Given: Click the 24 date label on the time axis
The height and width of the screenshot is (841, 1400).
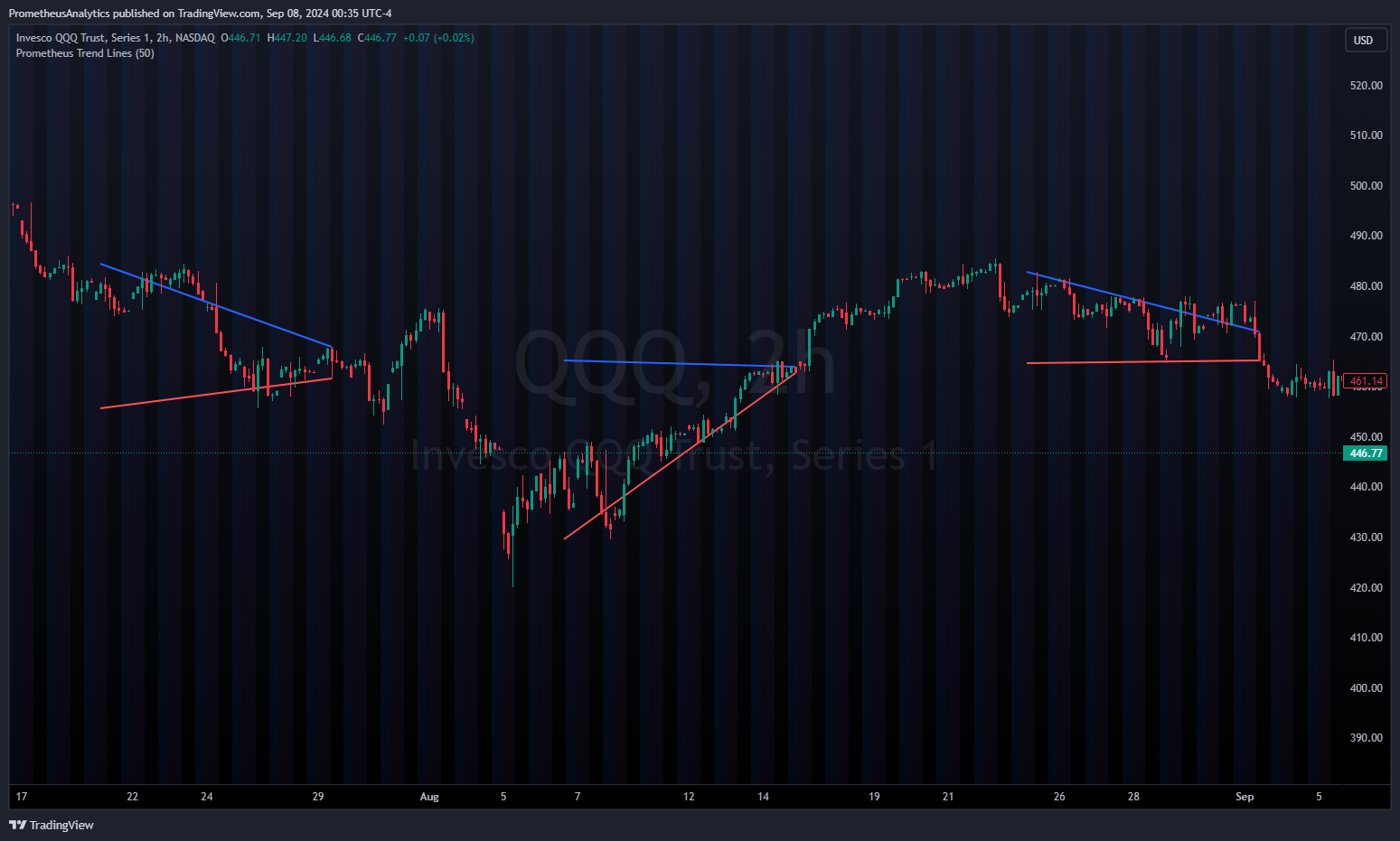Looking at the screenshot, I should (207, 797).
